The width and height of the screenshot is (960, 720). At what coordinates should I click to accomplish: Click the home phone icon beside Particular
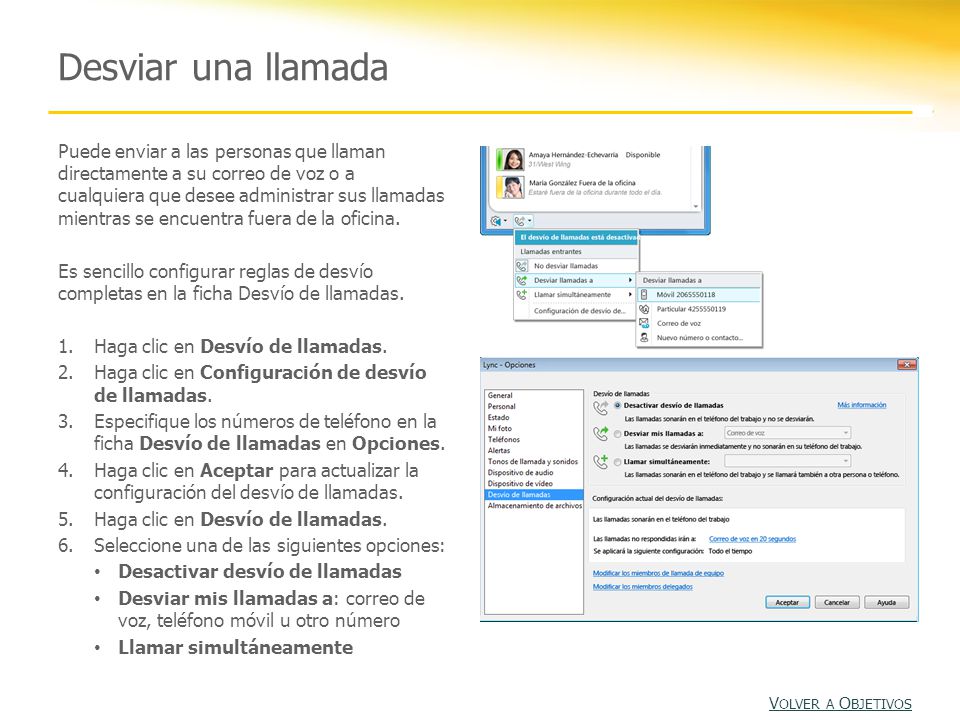coord(644,309)
